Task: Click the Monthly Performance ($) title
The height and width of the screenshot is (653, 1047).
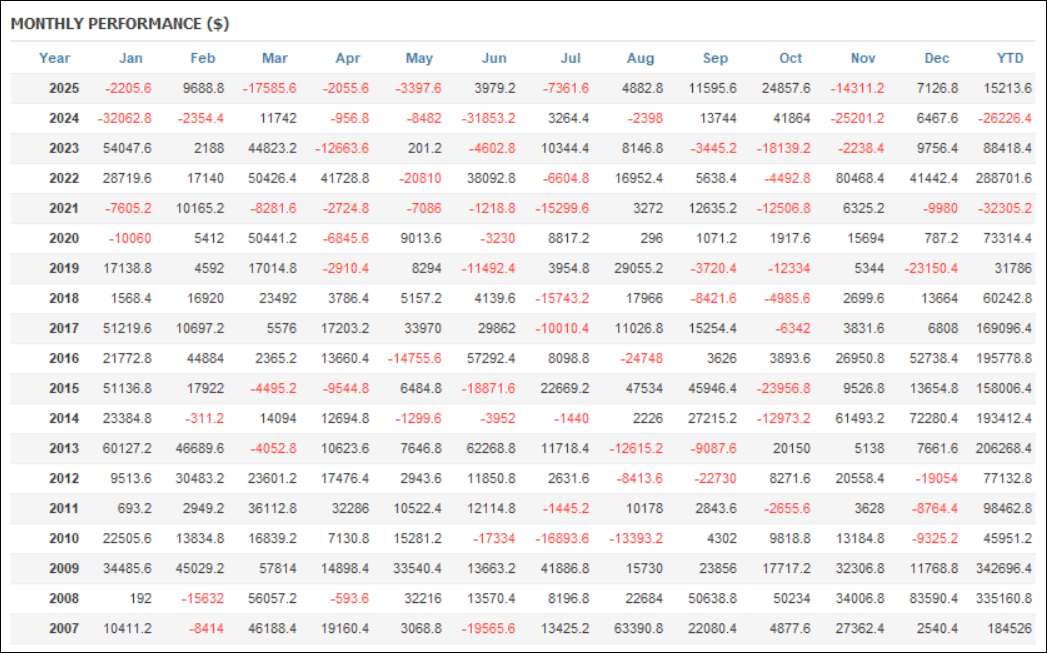Action: tap(120, 23)
